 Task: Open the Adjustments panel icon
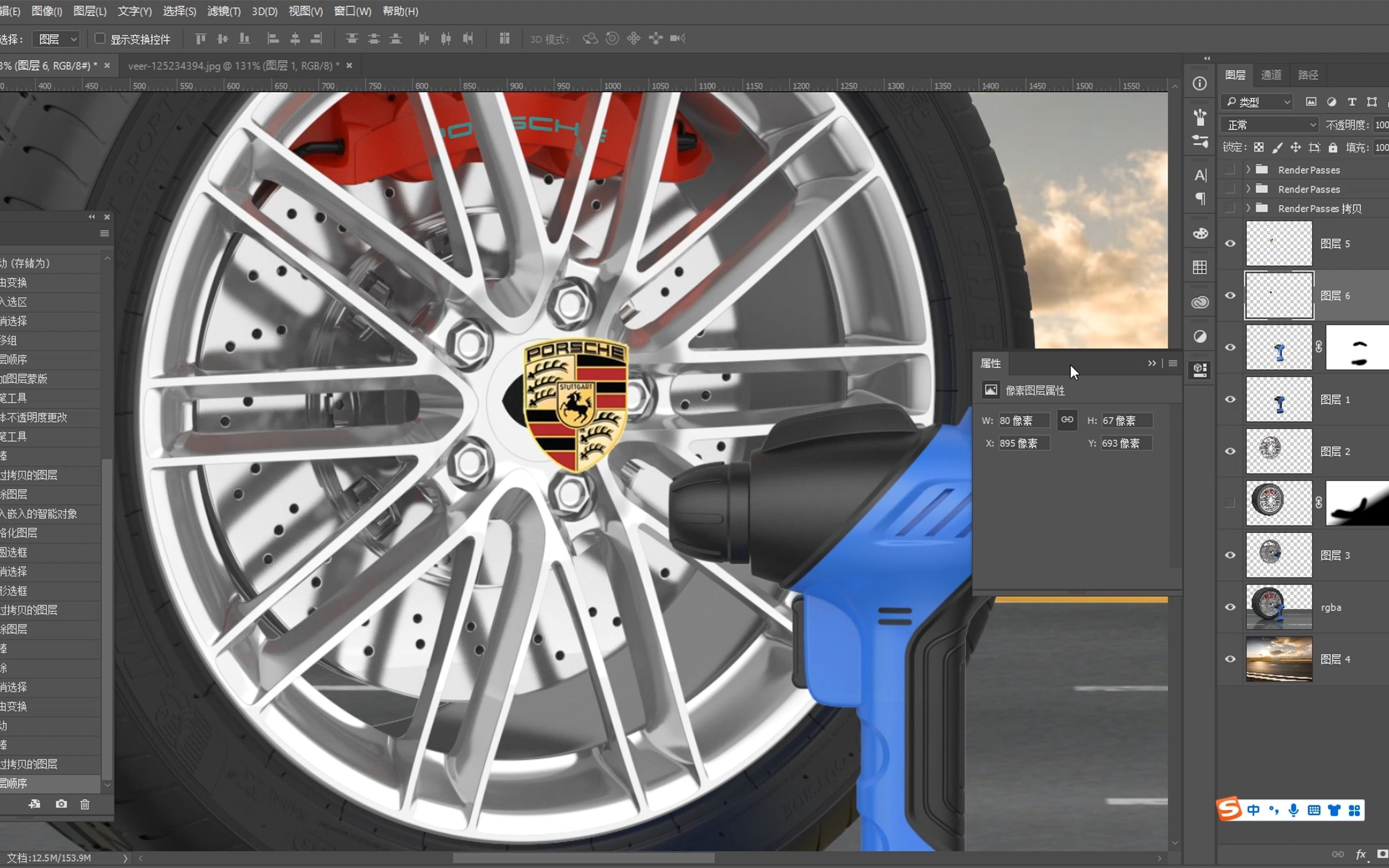click(1200, 336)
